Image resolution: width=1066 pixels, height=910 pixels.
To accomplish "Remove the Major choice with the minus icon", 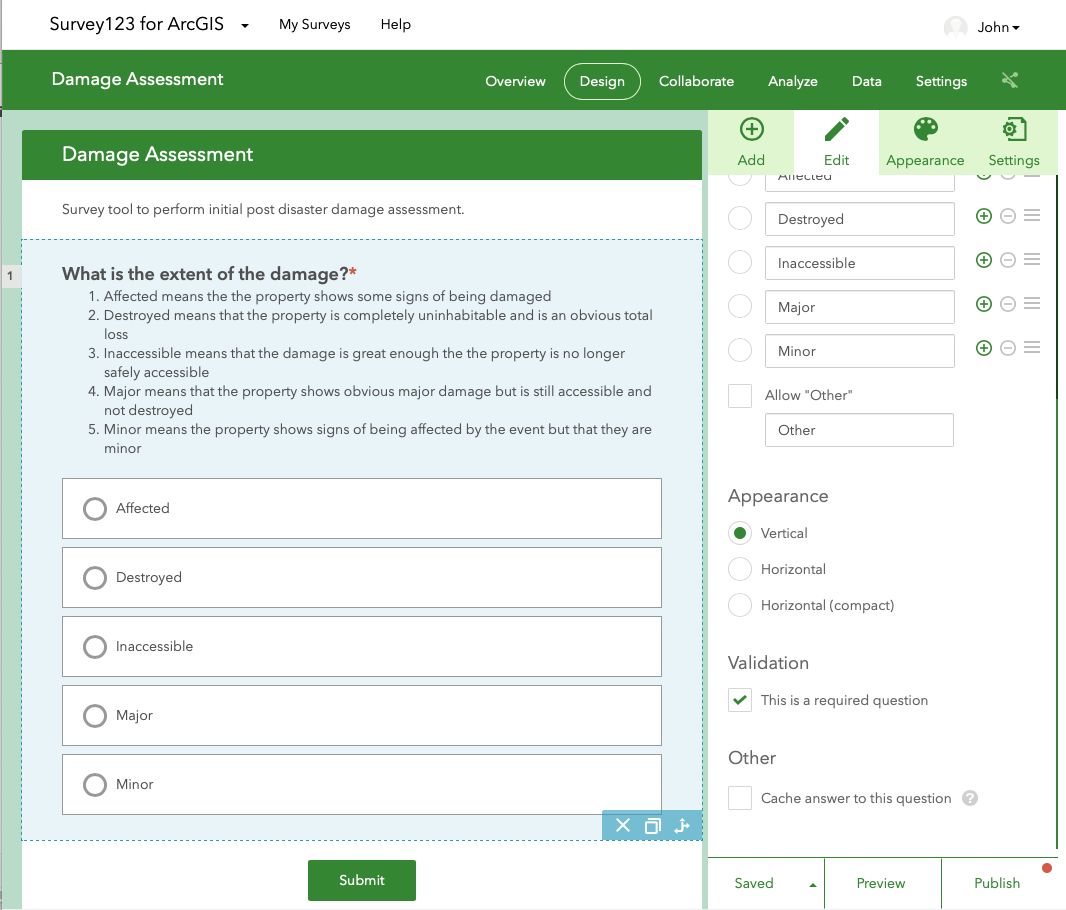I will [x=1008, y=304].
